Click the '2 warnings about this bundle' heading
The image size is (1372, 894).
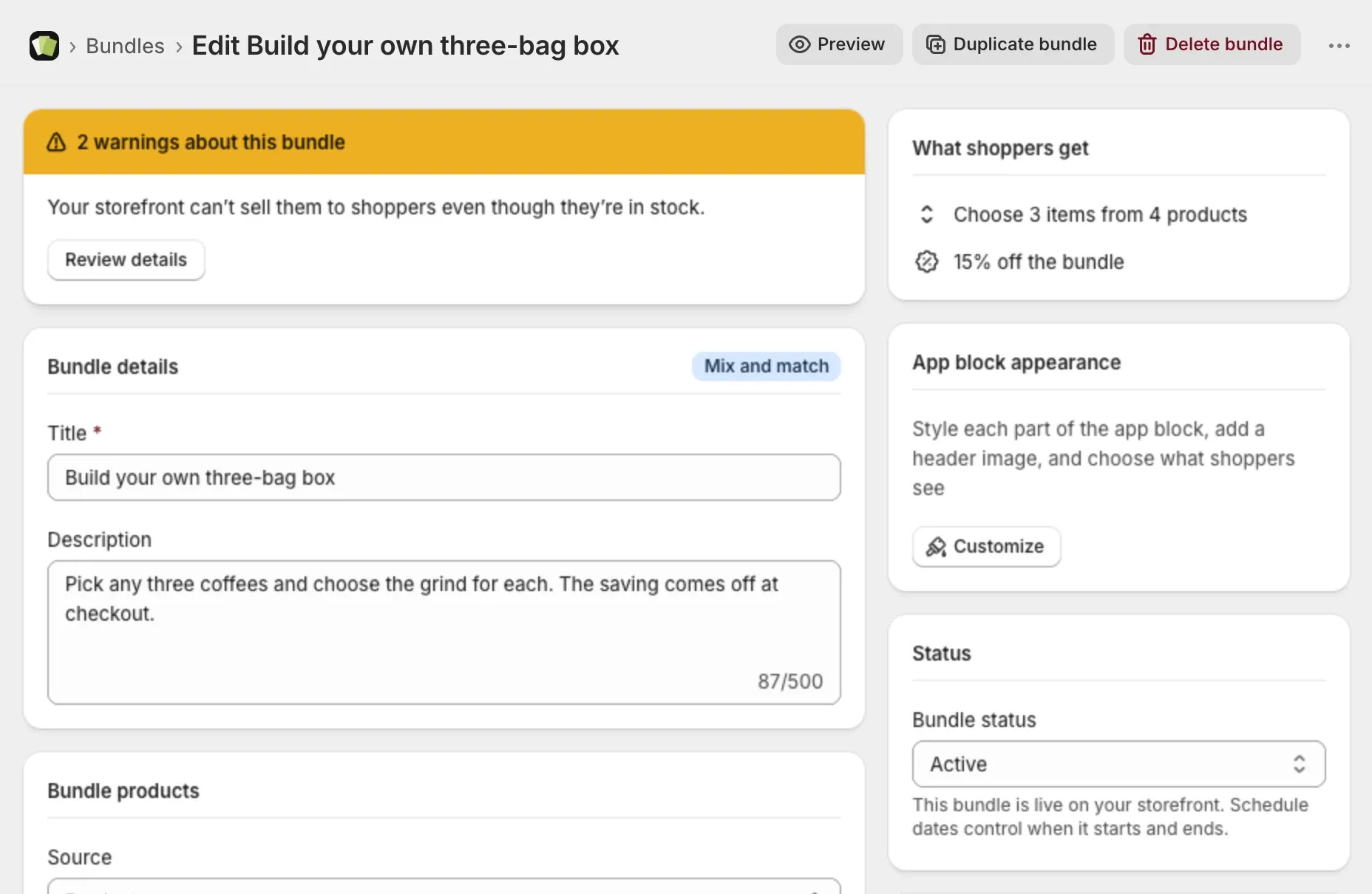(x=211, y=142)
